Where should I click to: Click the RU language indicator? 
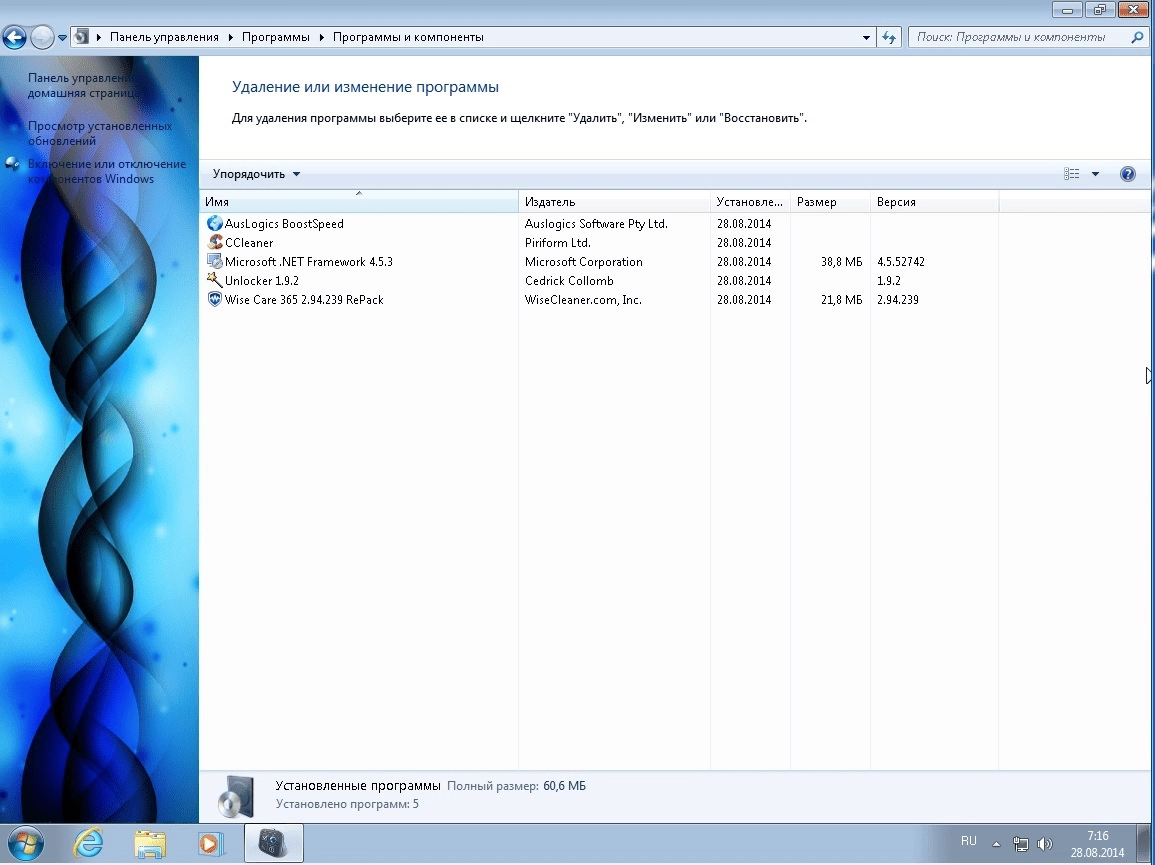[969, 841]
